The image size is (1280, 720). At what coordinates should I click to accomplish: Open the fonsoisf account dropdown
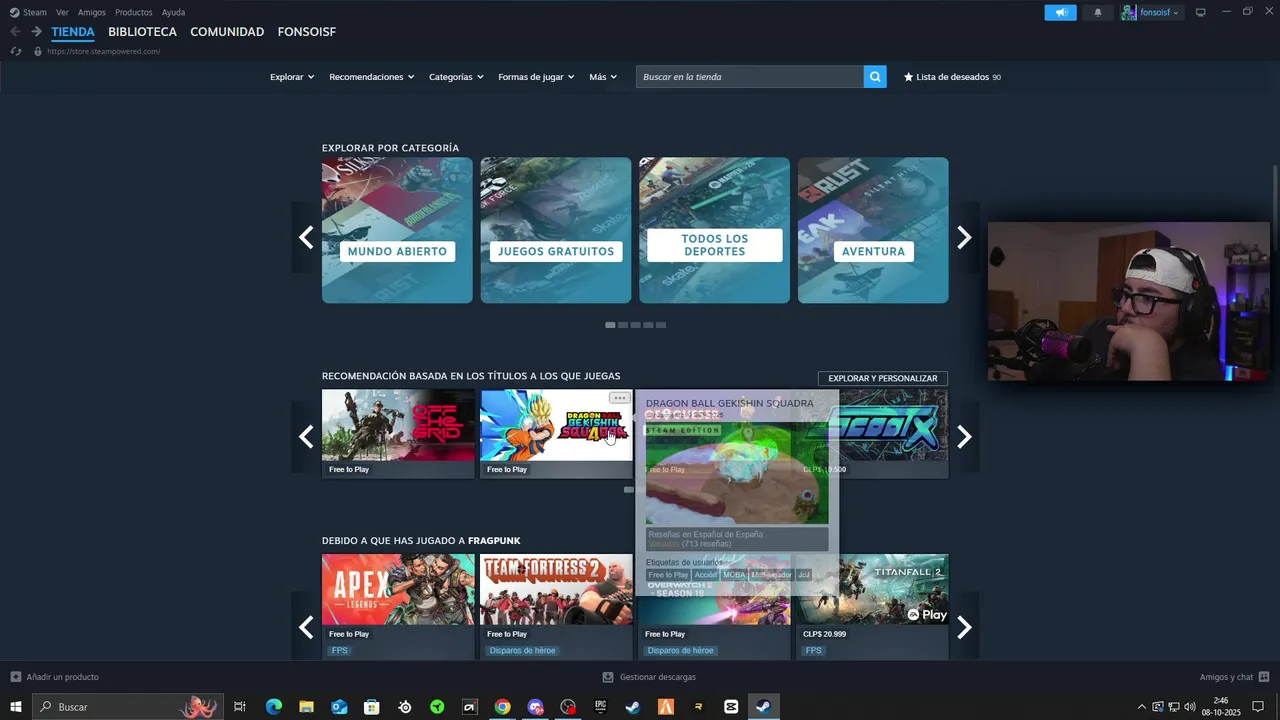[x=1151, y=12]
